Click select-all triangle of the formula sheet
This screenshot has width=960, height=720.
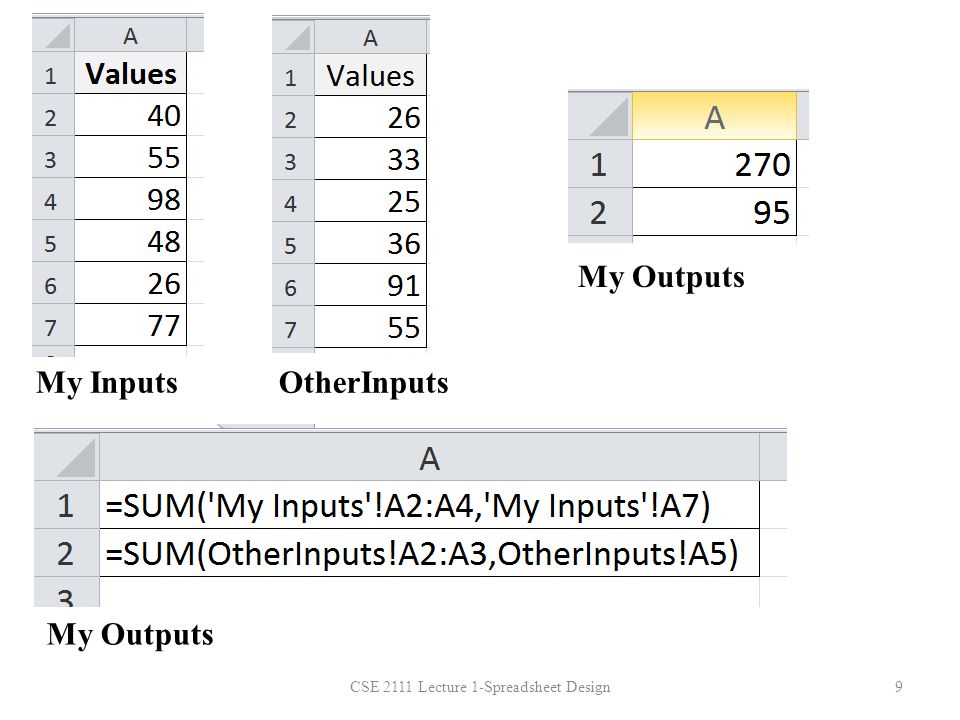67,457
